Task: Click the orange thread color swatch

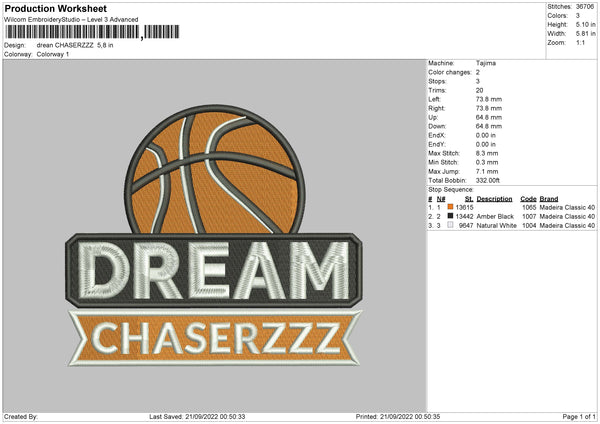Action: (x=450, y=207)
